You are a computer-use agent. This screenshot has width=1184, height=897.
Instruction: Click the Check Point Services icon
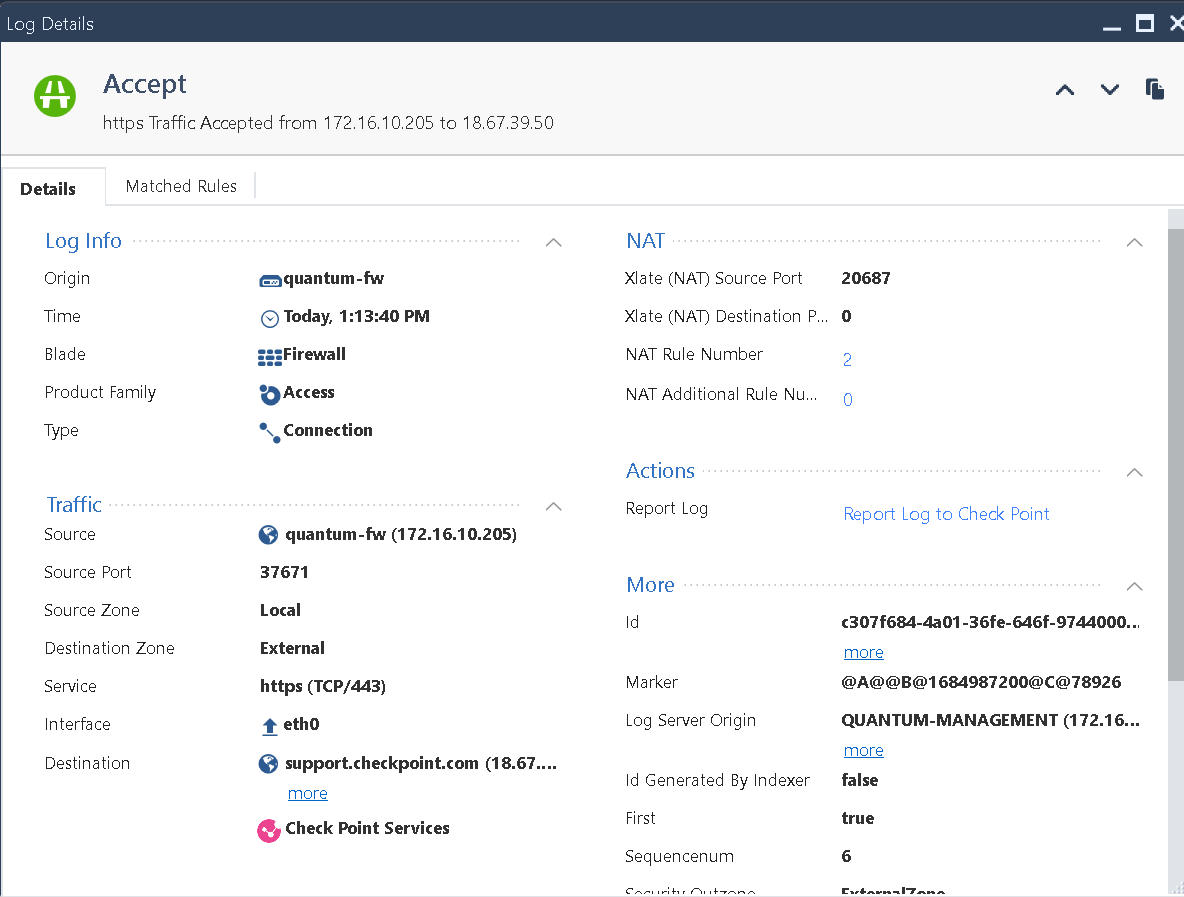click(x=268, y=829)
